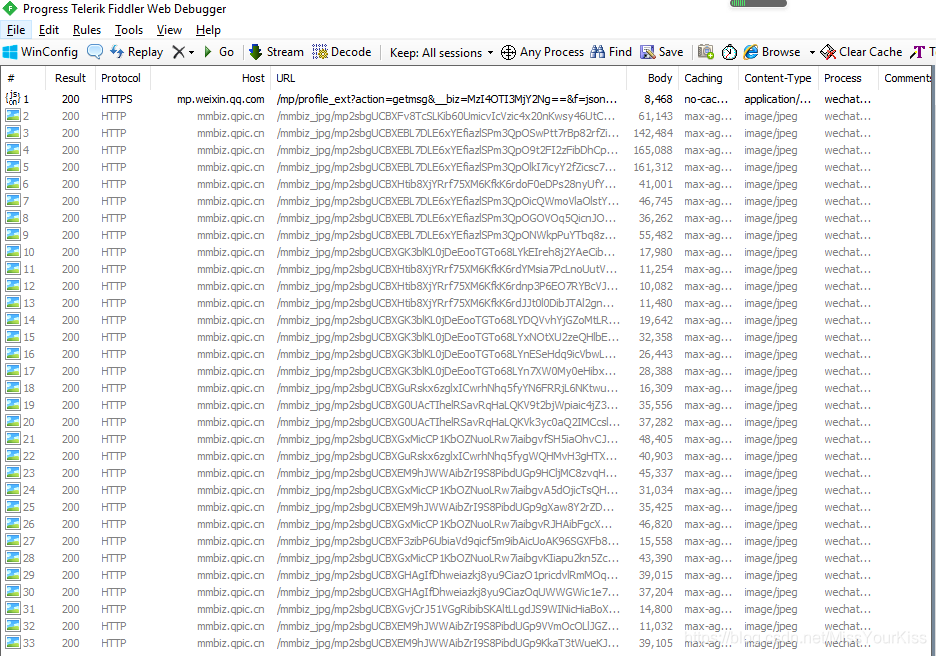Click the Remove sessions X icon
The height and width of the screenshot is (656, 936).
178,52
